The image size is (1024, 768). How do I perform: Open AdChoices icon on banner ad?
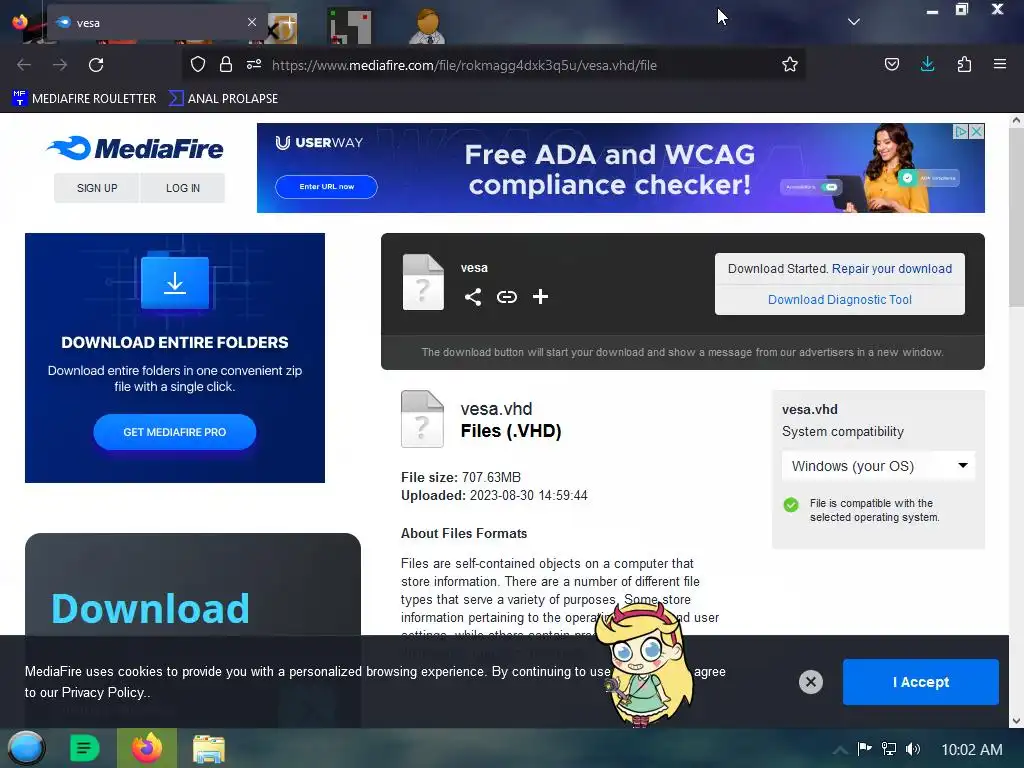(x=961, y=131)
